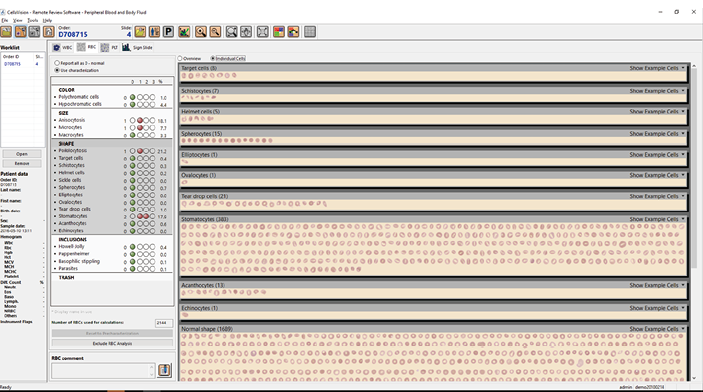Expand Show Example Cells for Schistocytes
Screen dimensions: 703x392
coord(657,91)
